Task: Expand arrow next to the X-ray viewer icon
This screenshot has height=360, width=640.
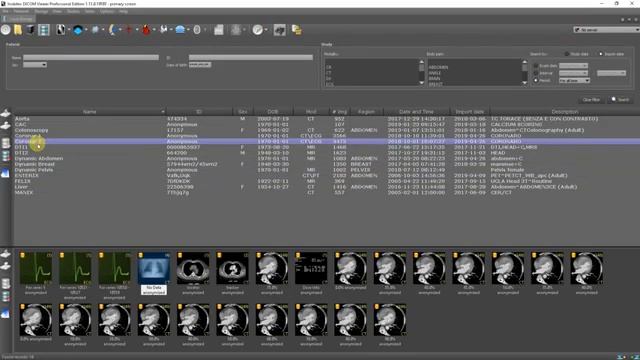Action: (x=69, y=29)
